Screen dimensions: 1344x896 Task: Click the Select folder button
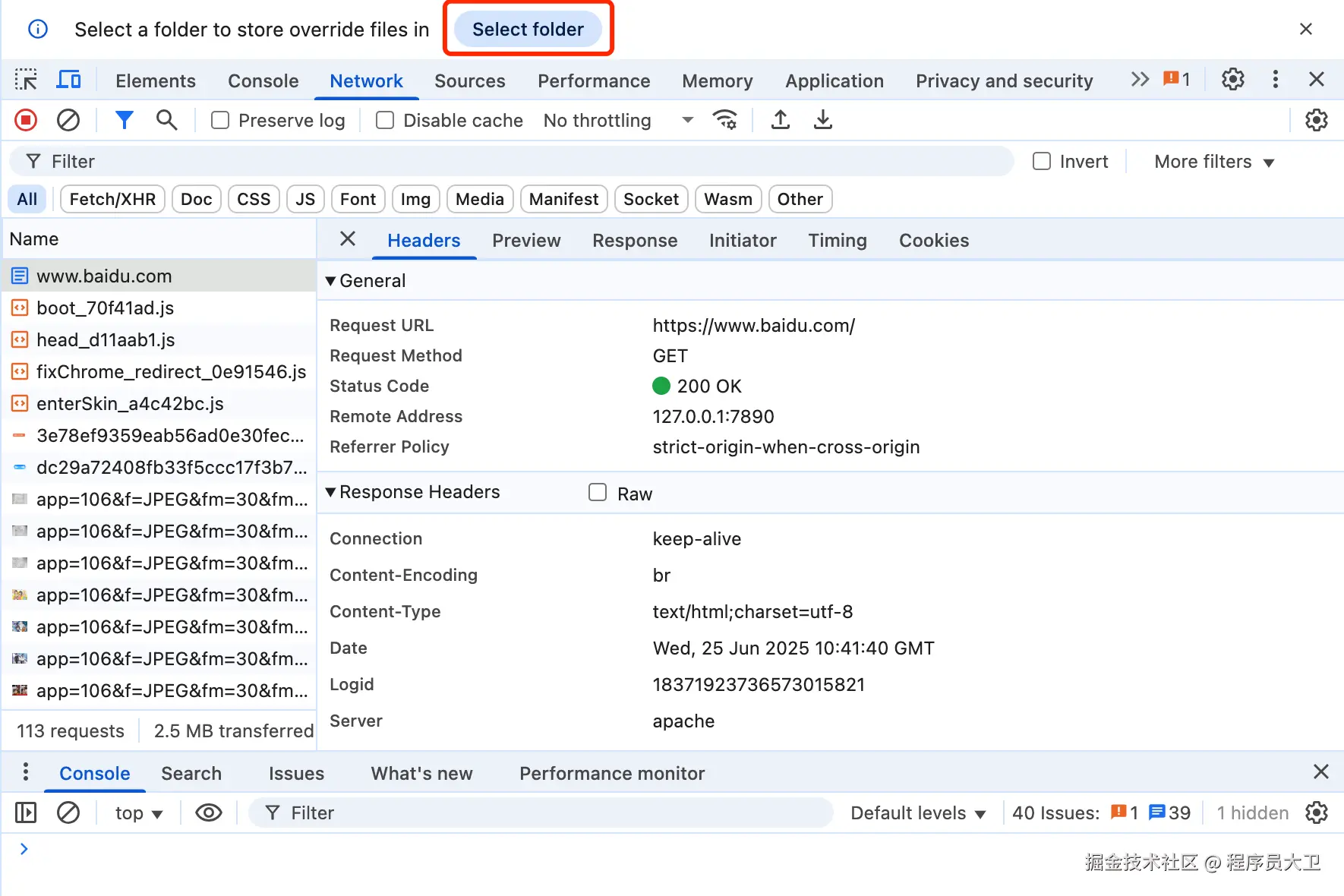528,30
